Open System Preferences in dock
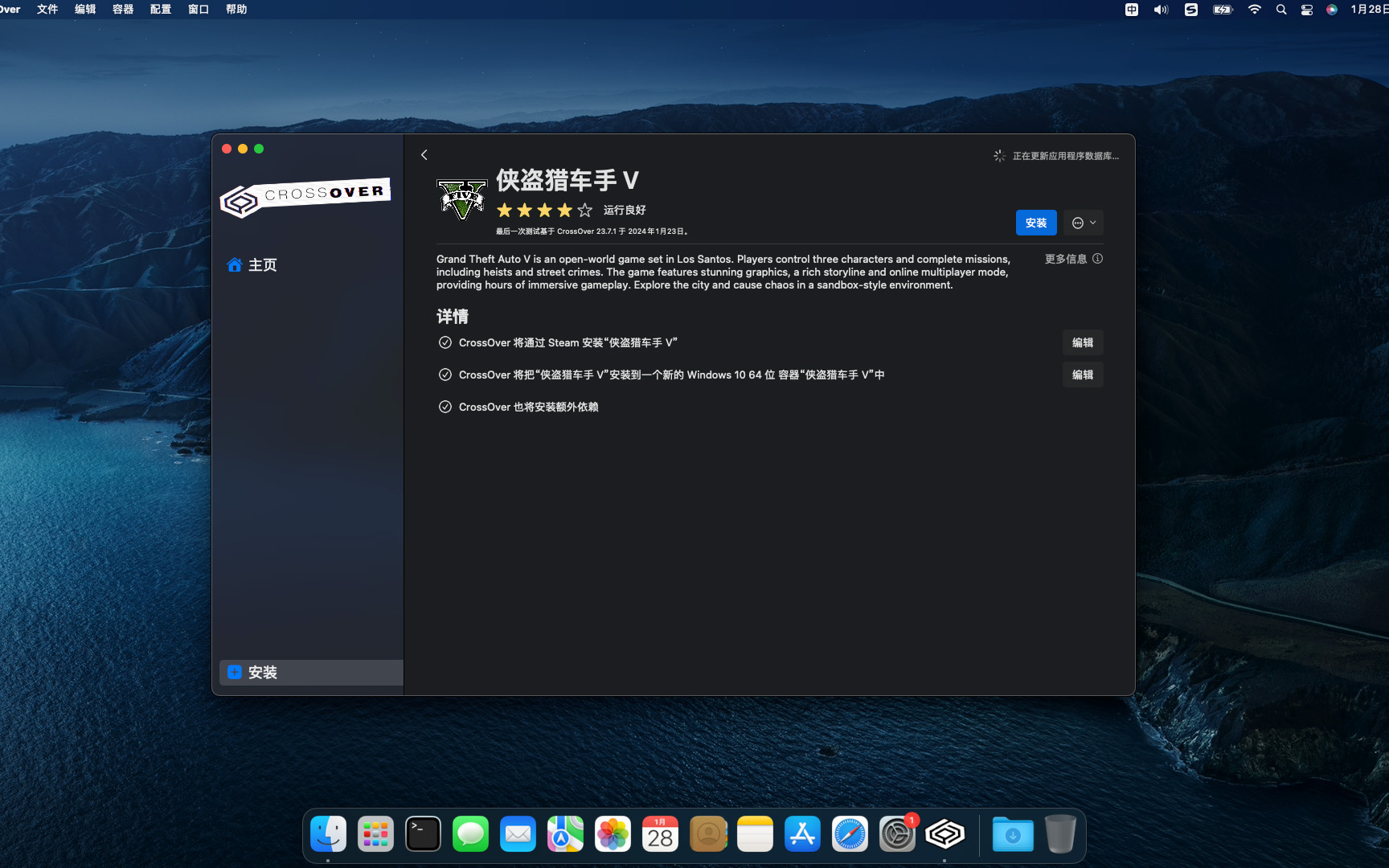This screenshot has height=868, width=1389. 897,834
